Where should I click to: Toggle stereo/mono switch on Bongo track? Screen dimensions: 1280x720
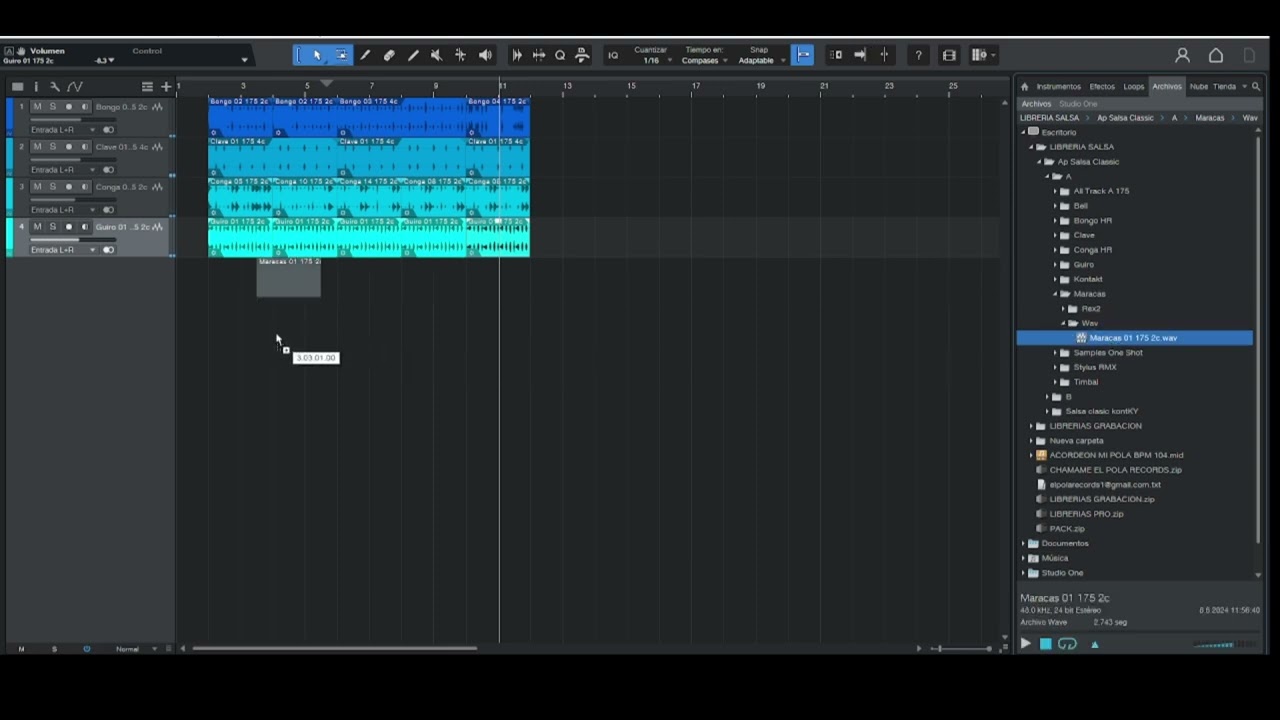point(108,130)
